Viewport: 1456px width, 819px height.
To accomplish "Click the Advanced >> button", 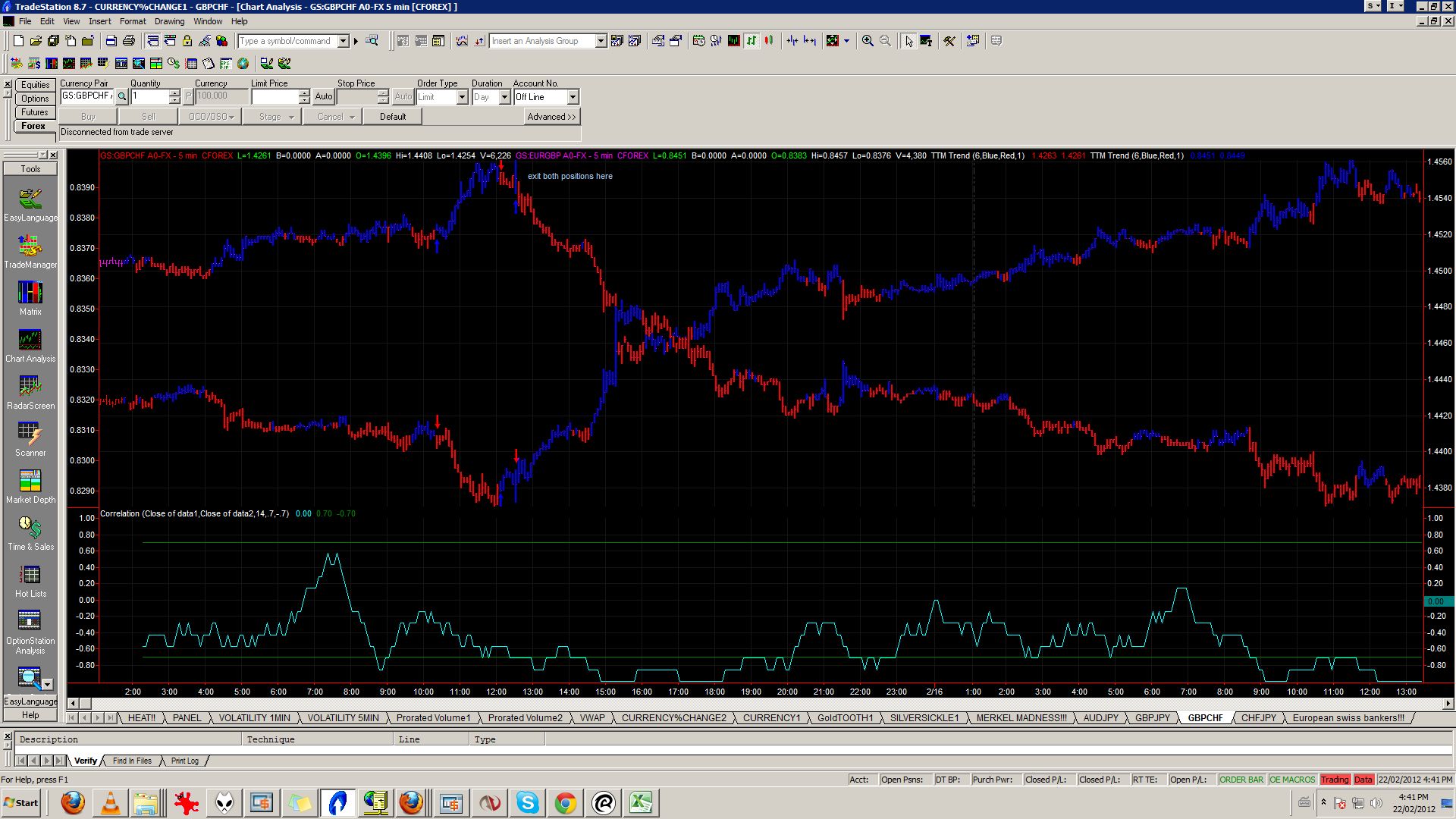I will click(x=551, y=117).
